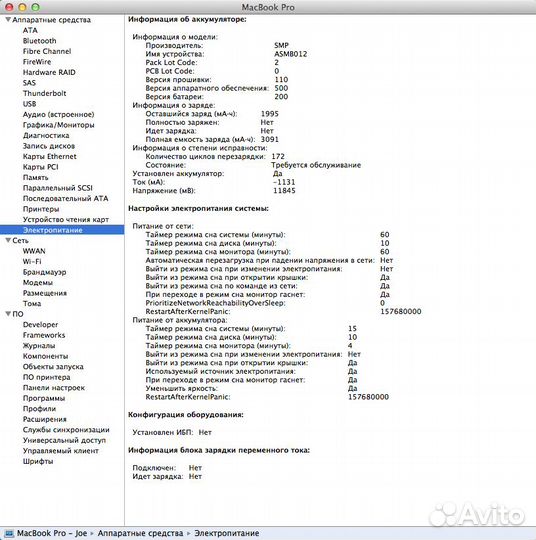Select Карты PCI entry
The image size is (536, 540).
pos(40,167)
